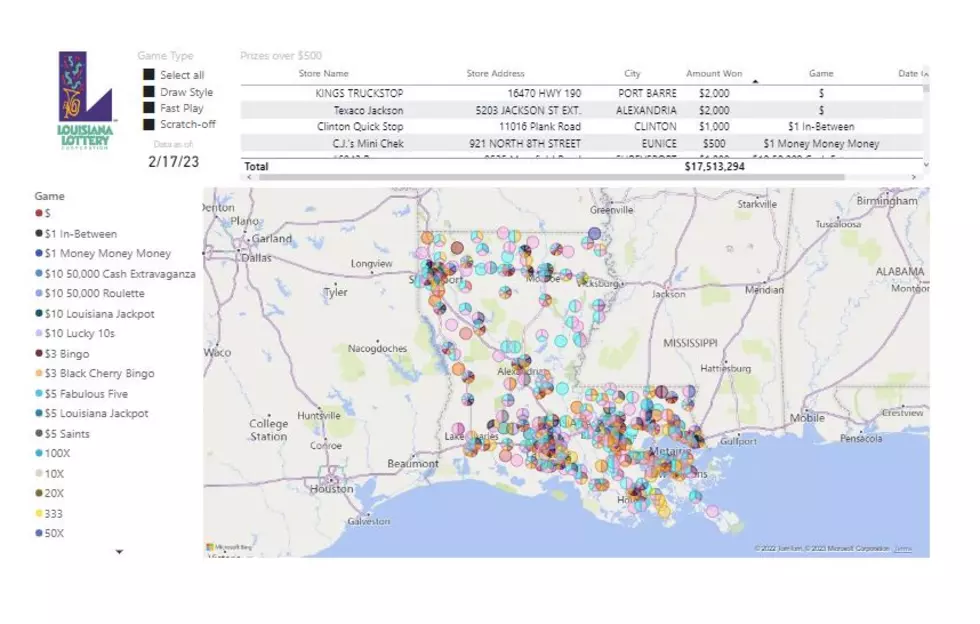
Task: Click the sort arrow beside Amount Won
Action: pyautogui.click(x=755, y=81)
